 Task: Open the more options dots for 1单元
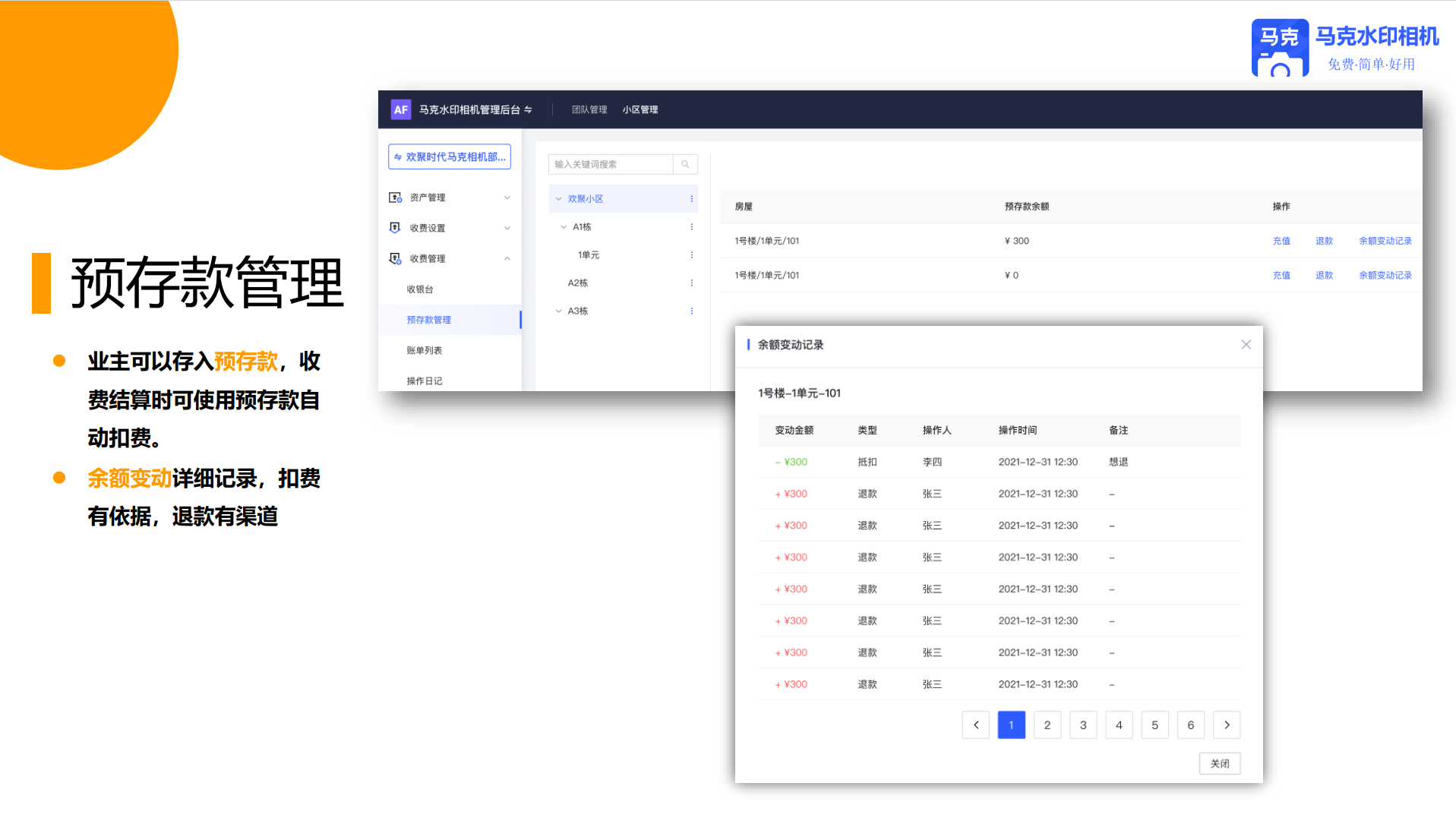pyautogui.click(x=691, y=255)
